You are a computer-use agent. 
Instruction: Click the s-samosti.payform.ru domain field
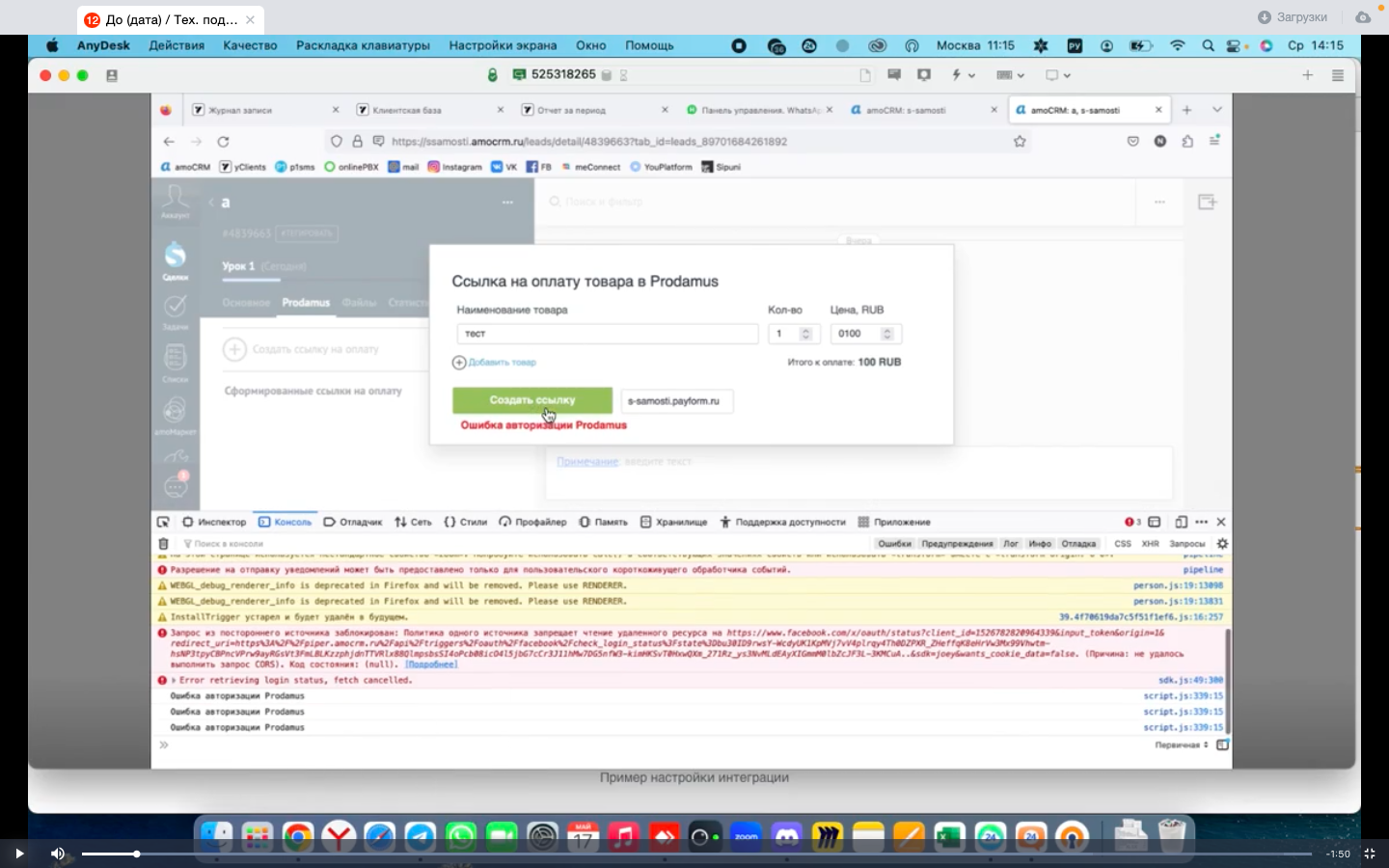pos(677,401)
